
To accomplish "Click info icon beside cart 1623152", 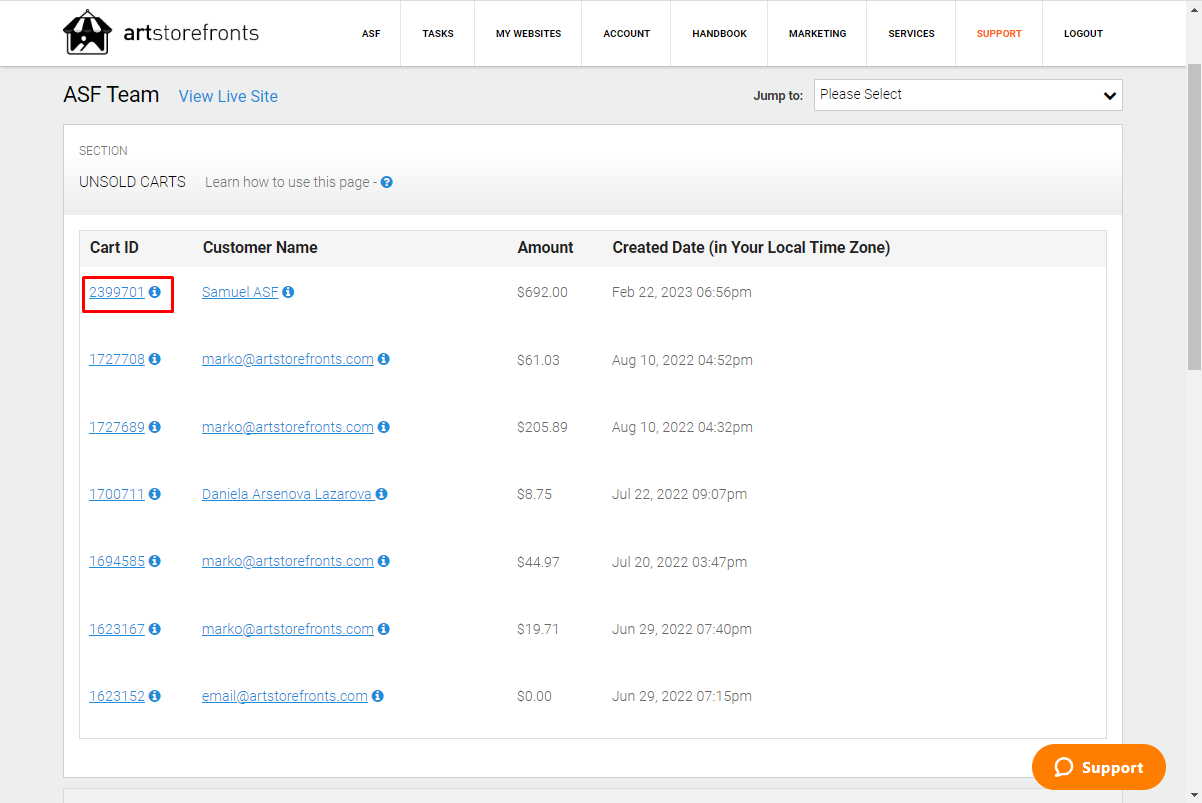I will click(155, 696).
